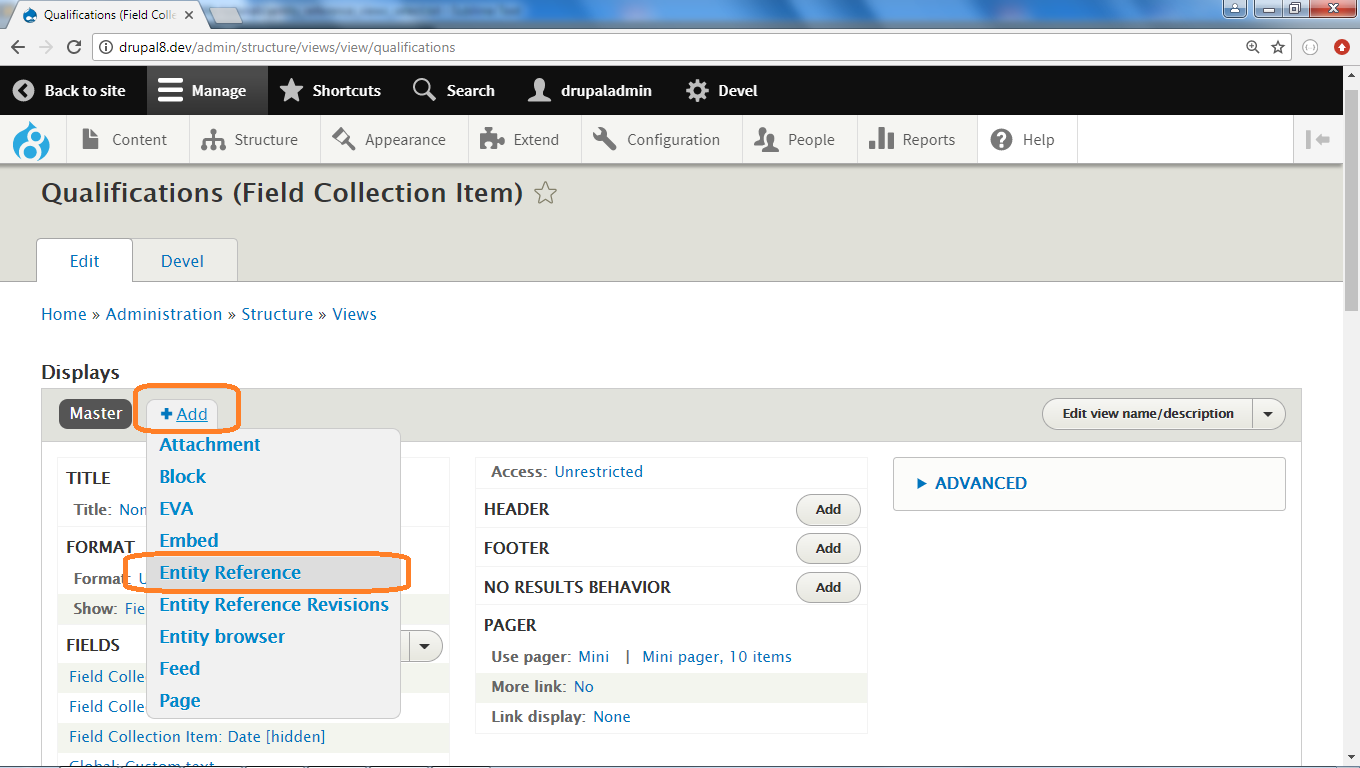Click Back to site

pos(69,90)
